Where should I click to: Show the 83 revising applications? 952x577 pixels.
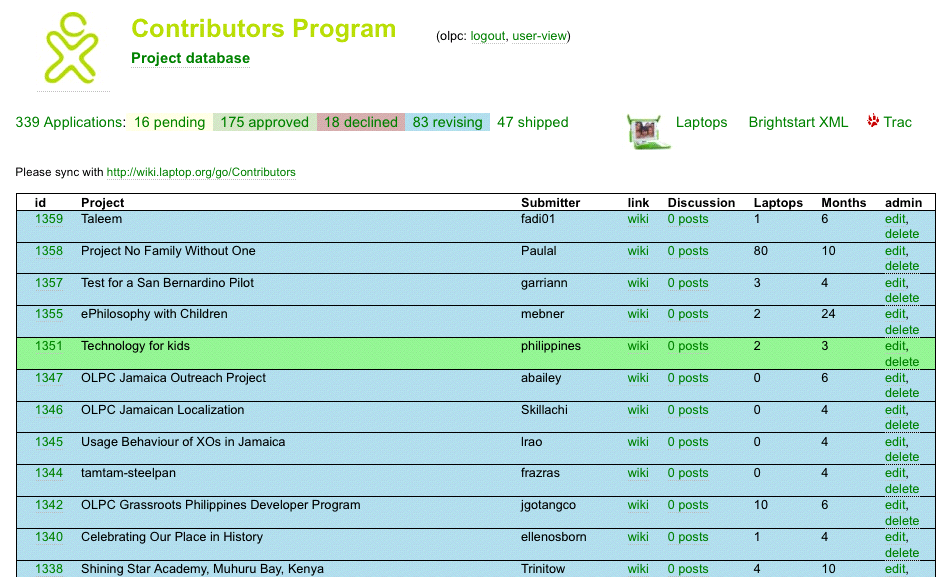tap(447, 122)
